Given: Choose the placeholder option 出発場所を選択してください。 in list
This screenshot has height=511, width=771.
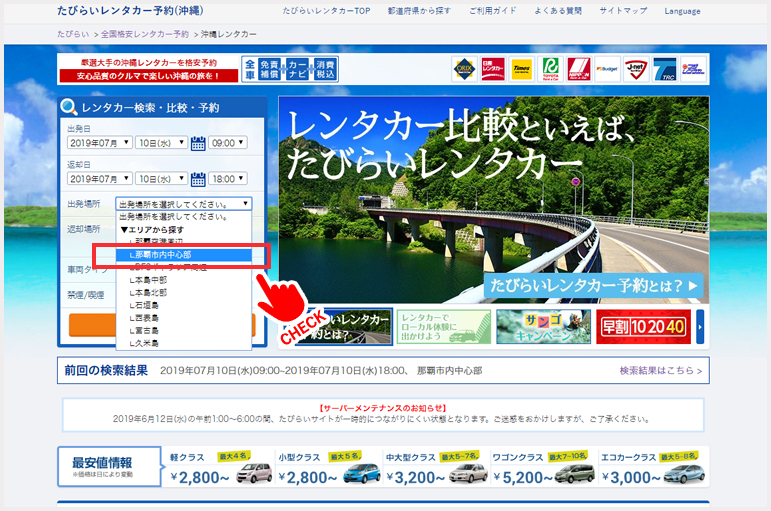Looking at the screenshot, I should pos(184,217).
